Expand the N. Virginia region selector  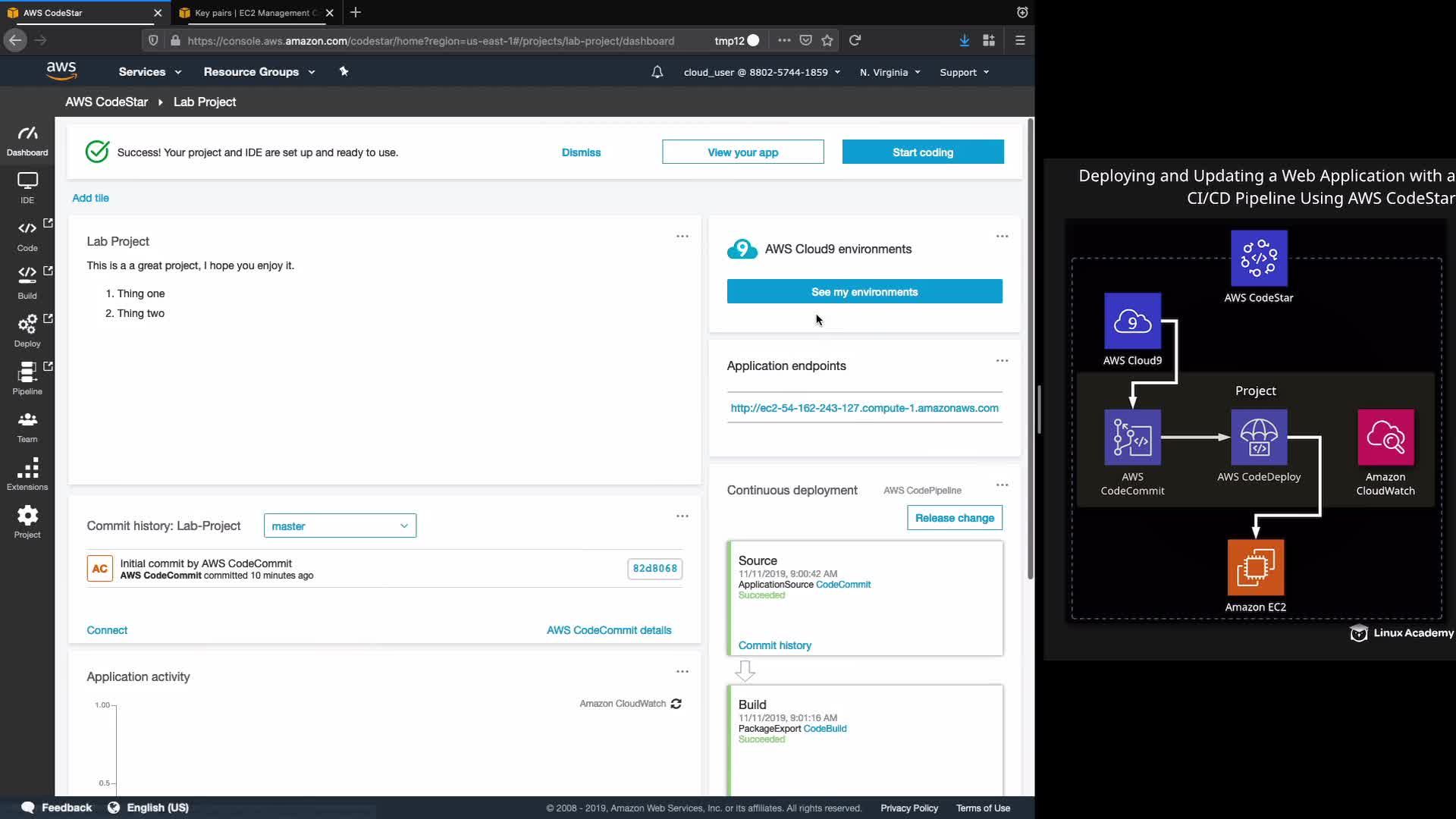[890, 72]
